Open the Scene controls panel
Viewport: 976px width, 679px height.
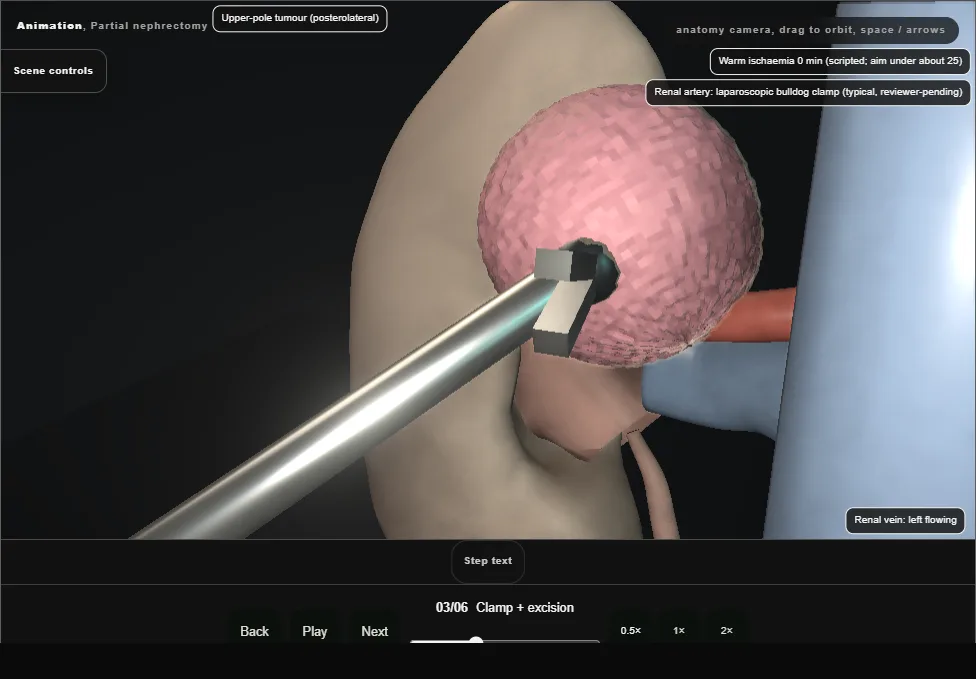point(54,71)
